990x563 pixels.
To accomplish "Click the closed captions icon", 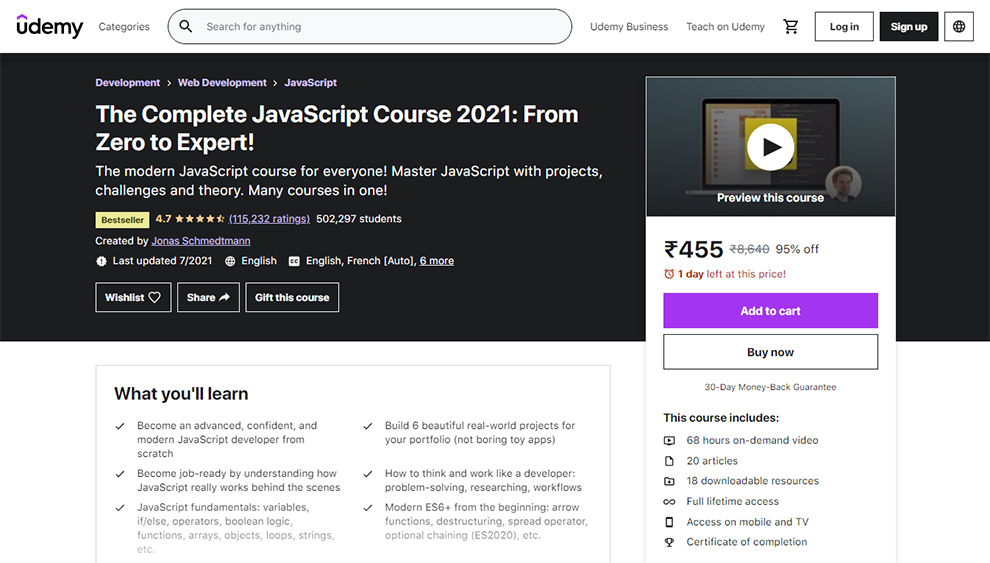I will coord(294,261).
